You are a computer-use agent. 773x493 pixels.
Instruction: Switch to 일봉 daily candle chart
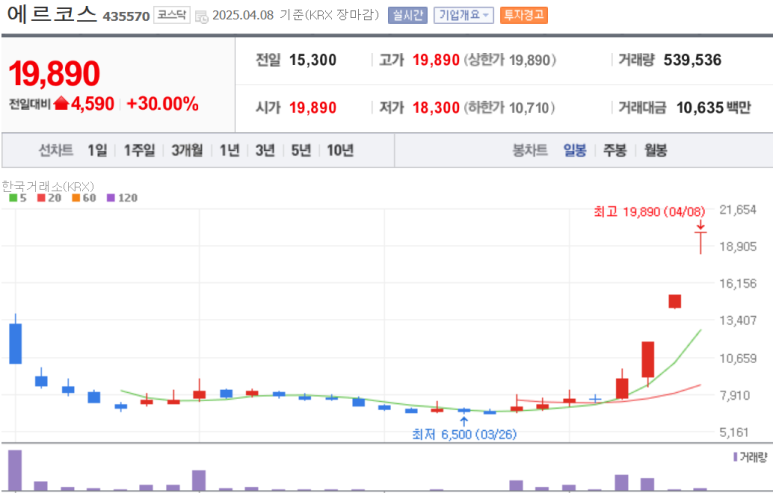[x=575, y=150]
